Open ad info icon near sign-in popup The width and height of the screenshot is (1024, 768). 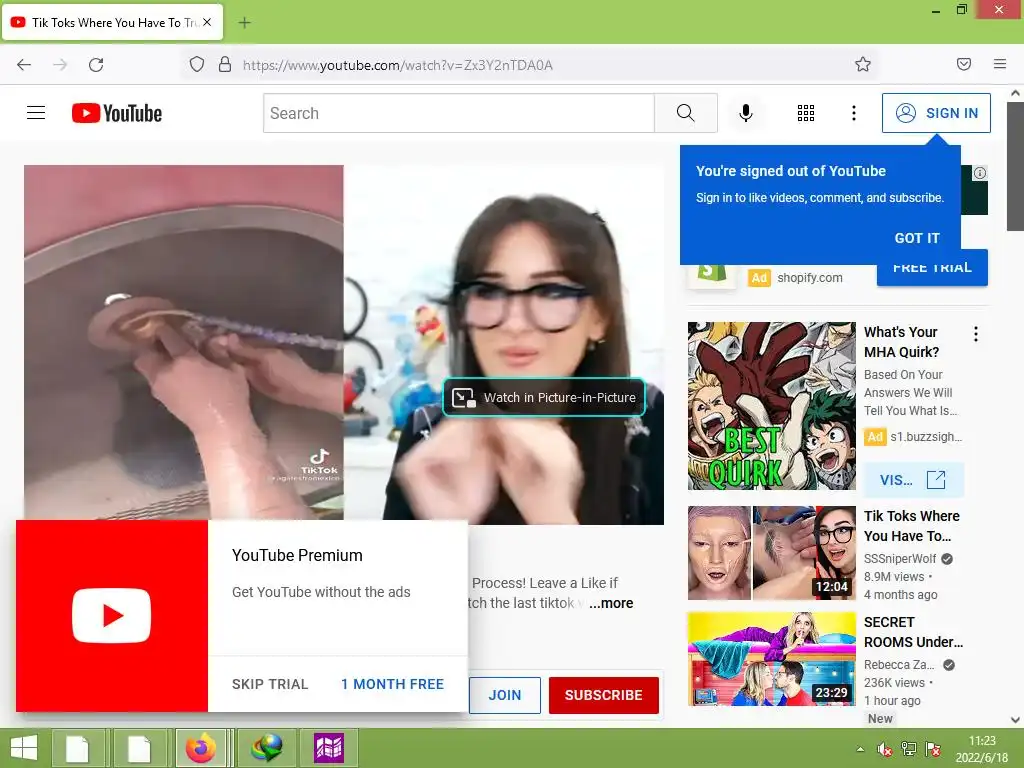980,173
